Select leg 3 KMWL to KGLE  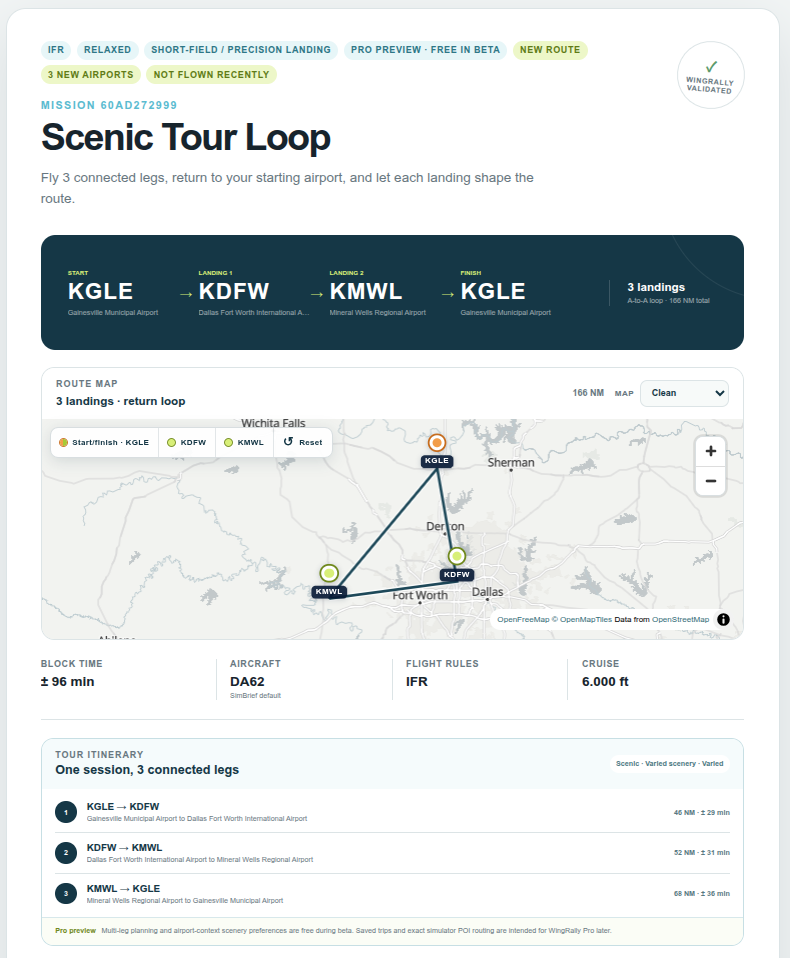(x=392, y=894)
